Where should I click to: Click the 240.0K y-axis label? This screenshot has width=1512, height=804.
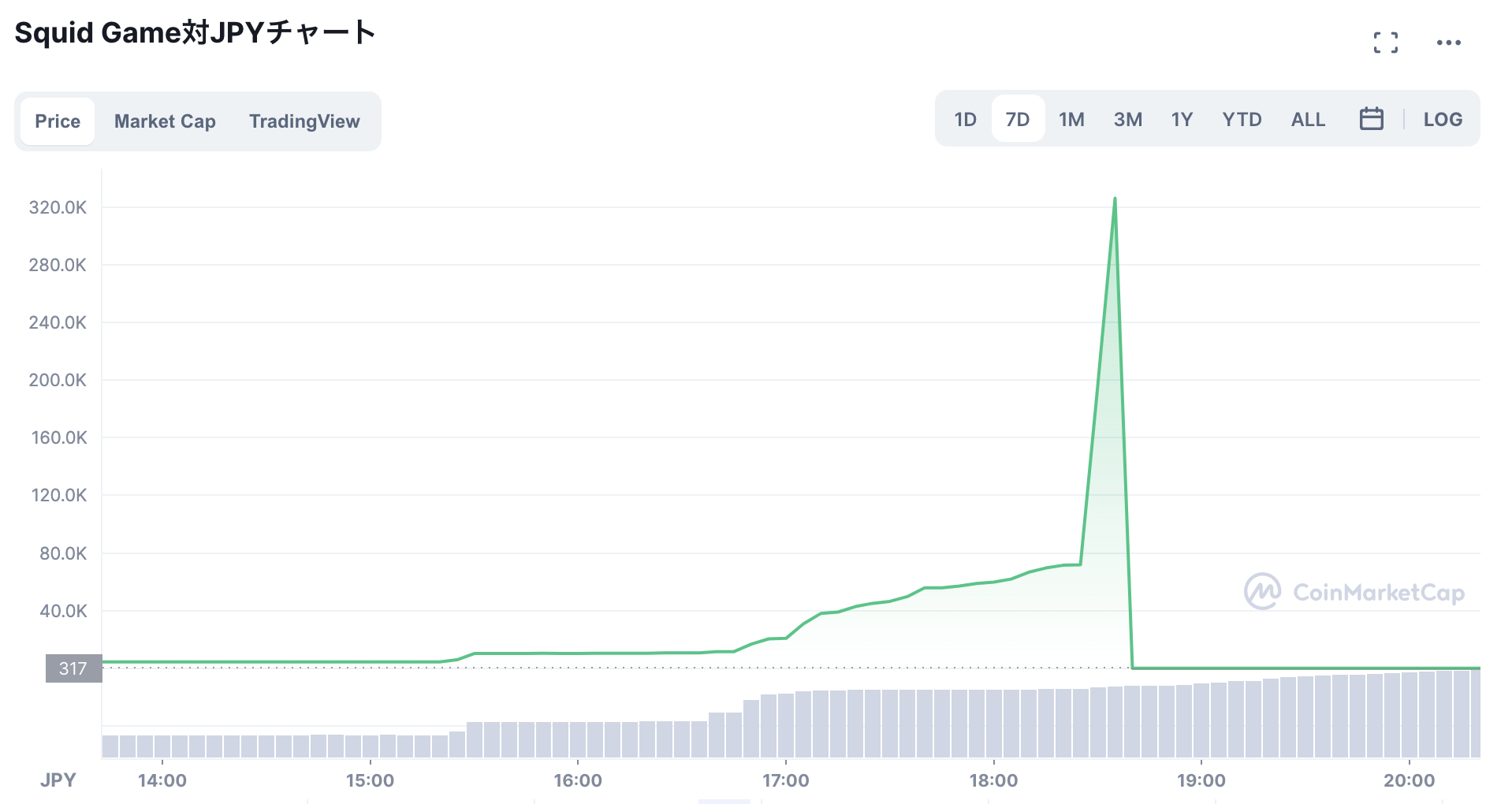(58, 322)
